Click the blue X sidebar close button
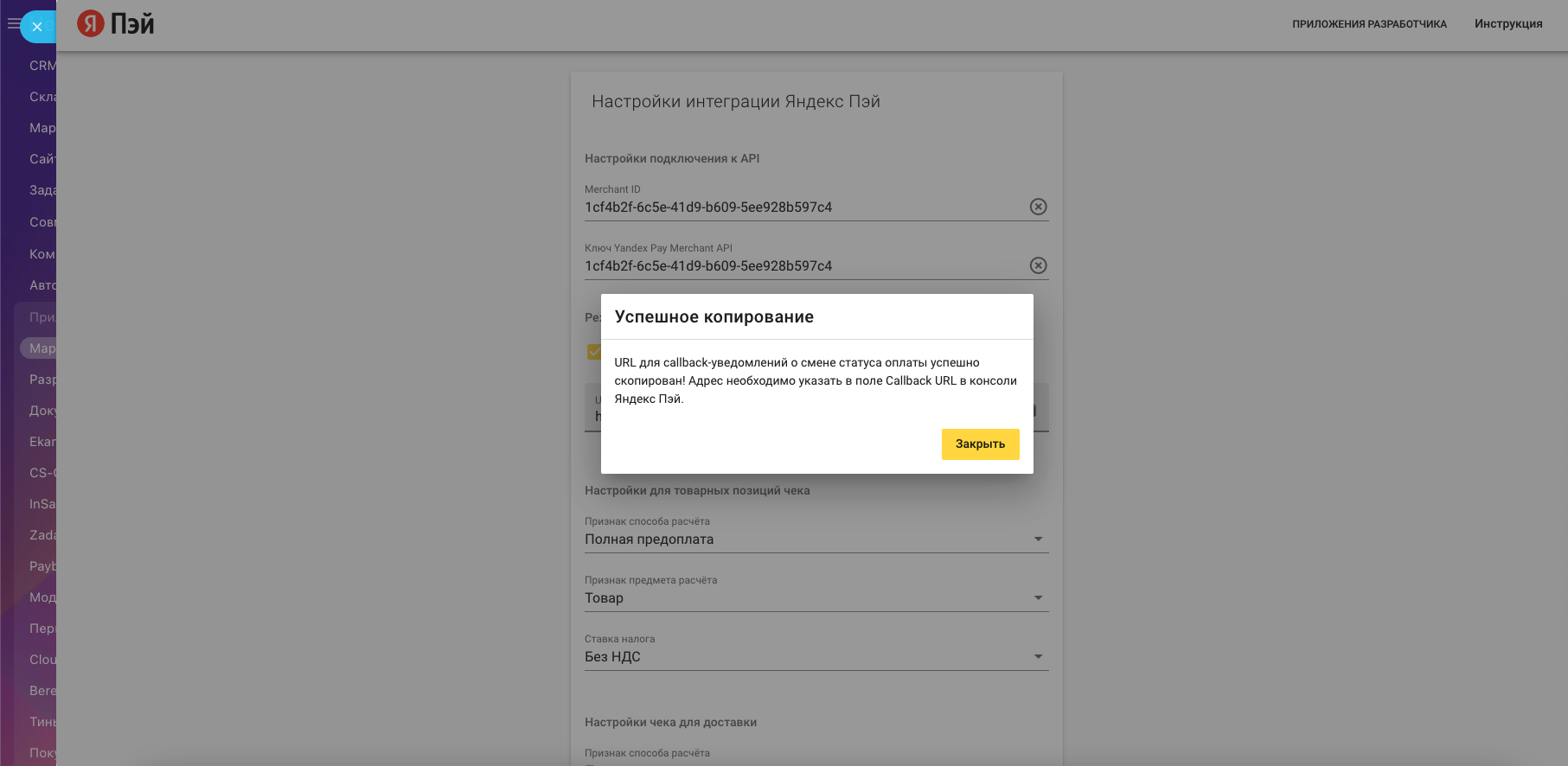Screen dimensions: 1568x766 pos(37,27)
